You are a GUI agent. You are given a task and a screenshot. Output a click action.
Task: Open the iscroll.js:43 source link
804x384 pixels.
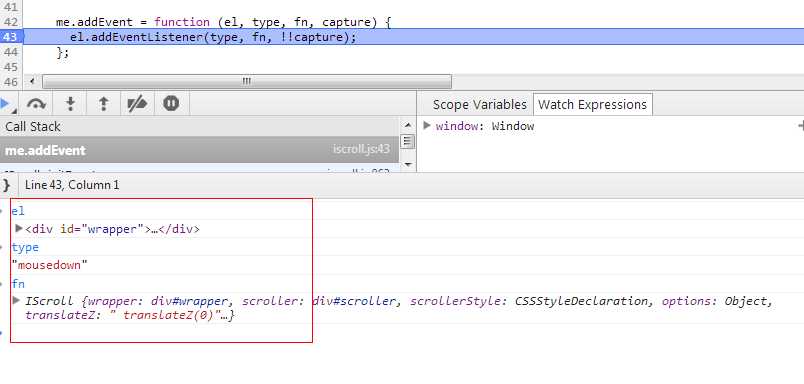pos(361,150)
